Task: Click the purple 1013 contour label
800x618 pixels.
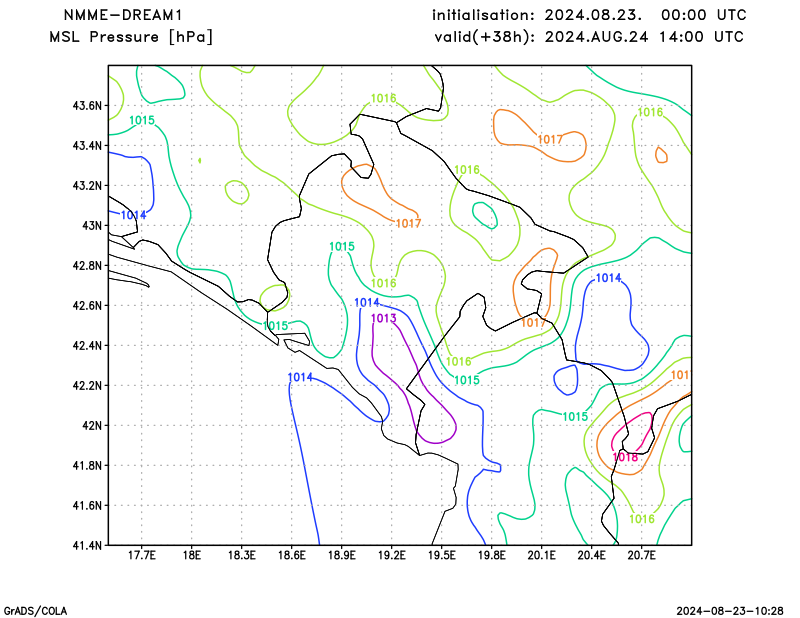Action: tap(384, 318)
